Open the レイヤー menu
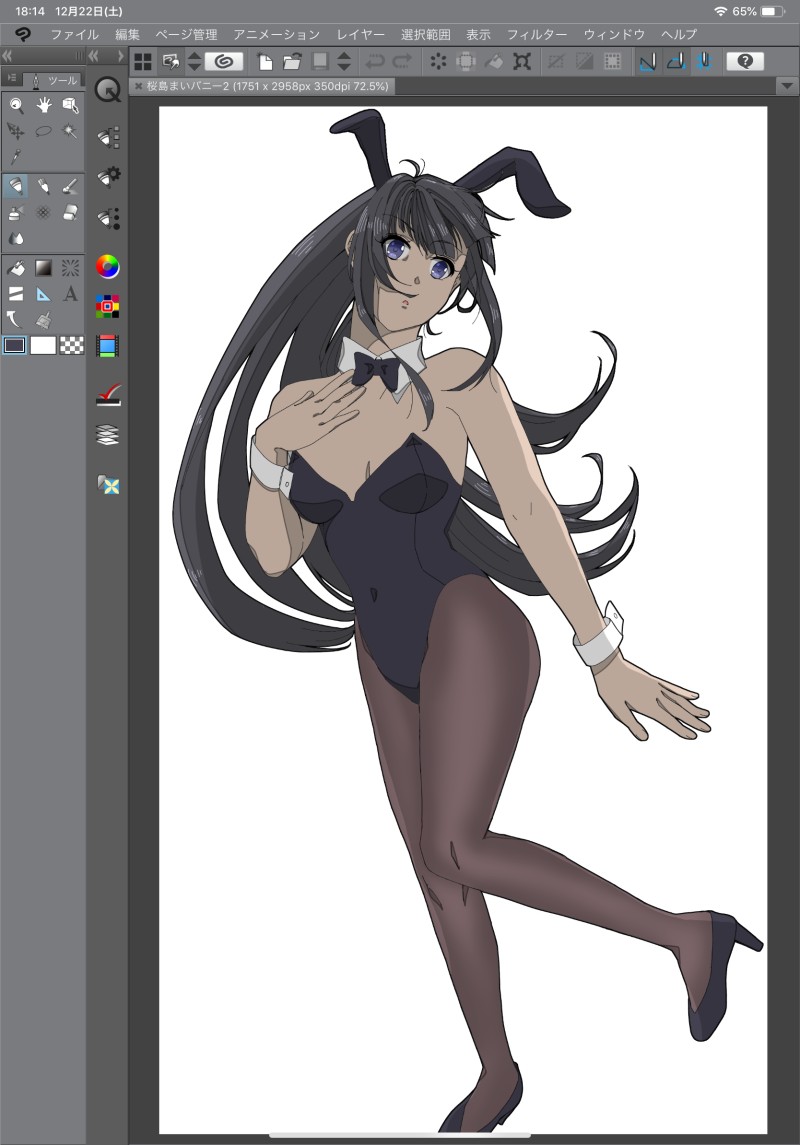The width and height of the screenshot is (800, 1145). pyautogui.click(x=361, y=34)
